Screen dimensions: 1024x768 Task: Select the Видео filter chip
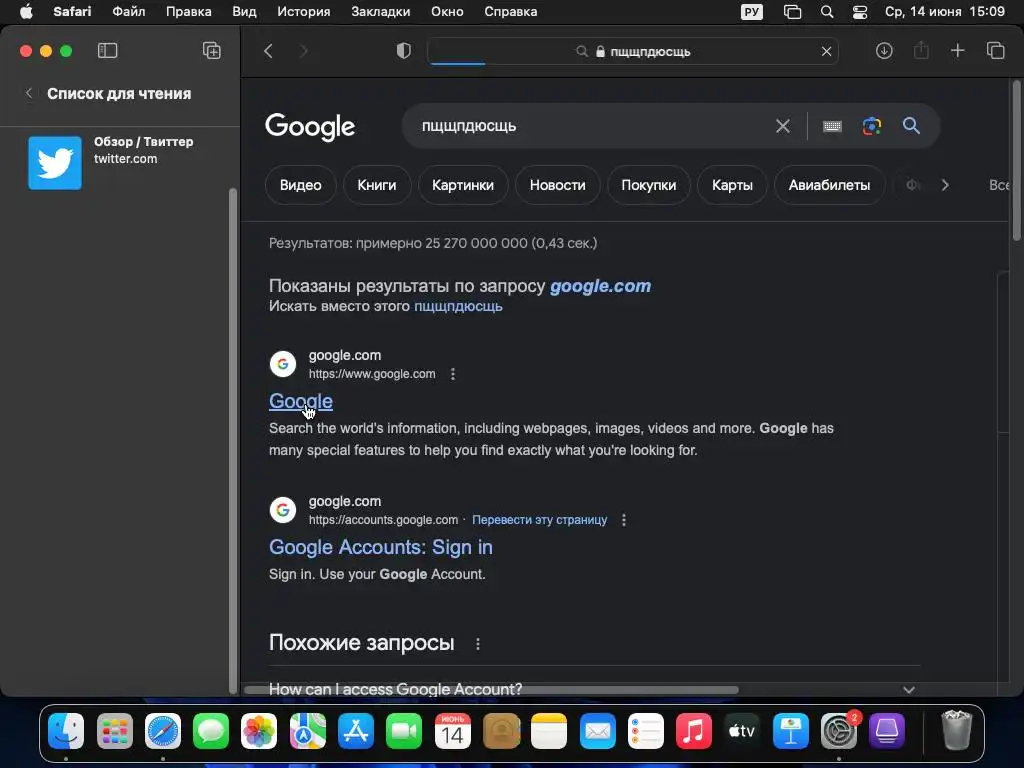pyautogui.click(x=300, y=185)
